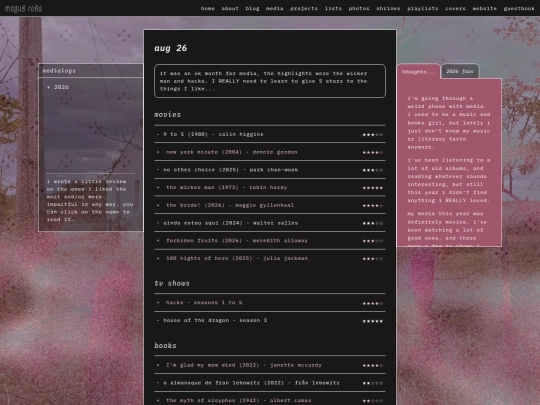Image resolution: width=540 pixels, height=405 pixels.
Task: Click the star rating for myth of sisyphus
Action: 373,401
